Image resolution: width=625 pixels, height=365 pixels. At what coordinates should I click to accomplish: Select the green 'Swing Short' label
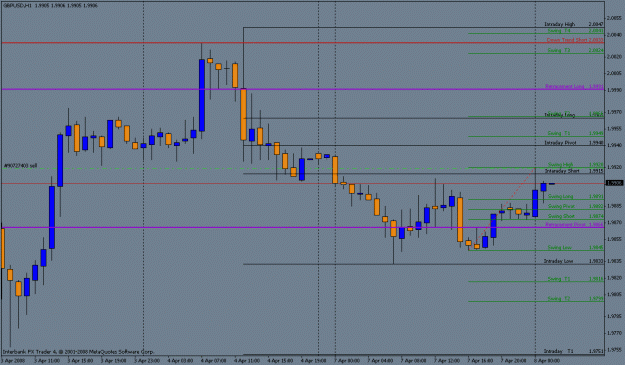point(561,216)
